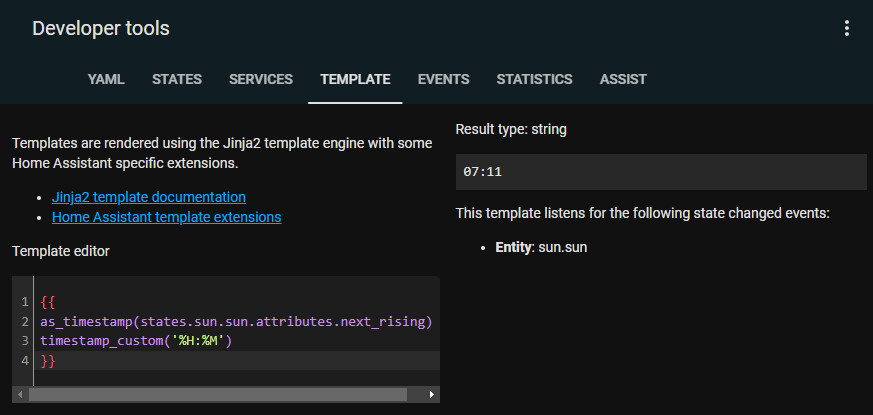Click the editor scrollbar right arrow
This screenshot has height=415, width=873.
432,395
